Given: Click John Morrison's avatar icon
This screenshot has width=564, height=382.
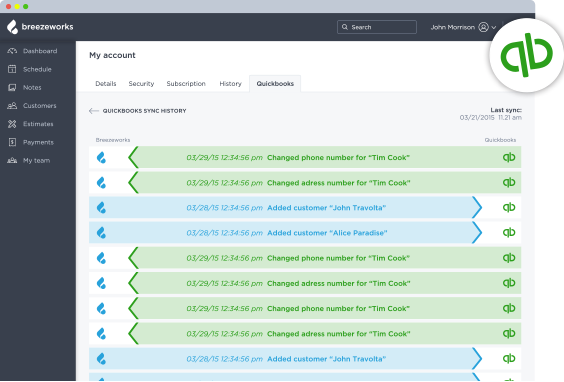Looking at the screenshot, I should click(x=483, y=27).
